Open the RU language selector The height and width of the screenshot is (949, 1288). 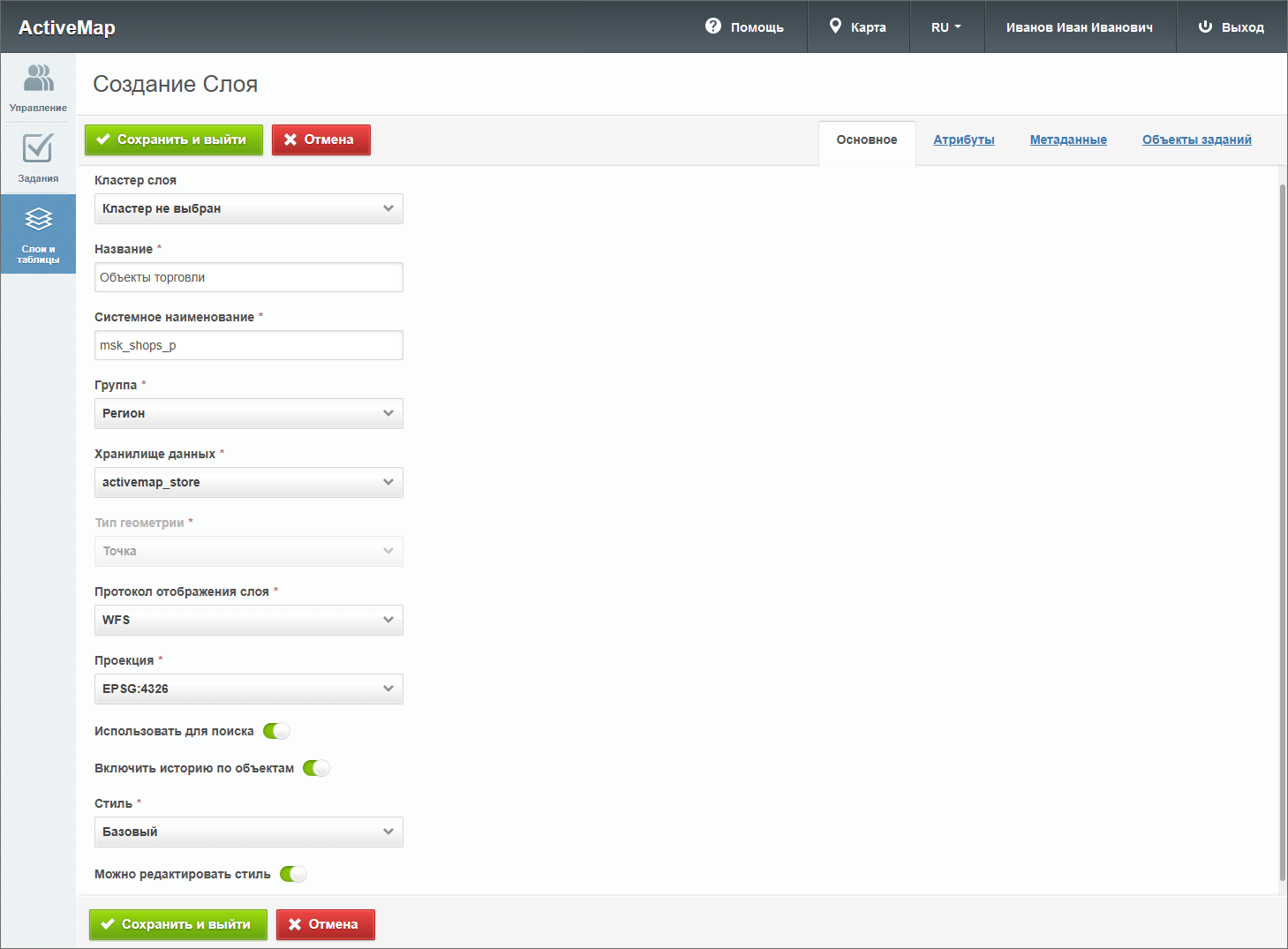coord(945,27)
